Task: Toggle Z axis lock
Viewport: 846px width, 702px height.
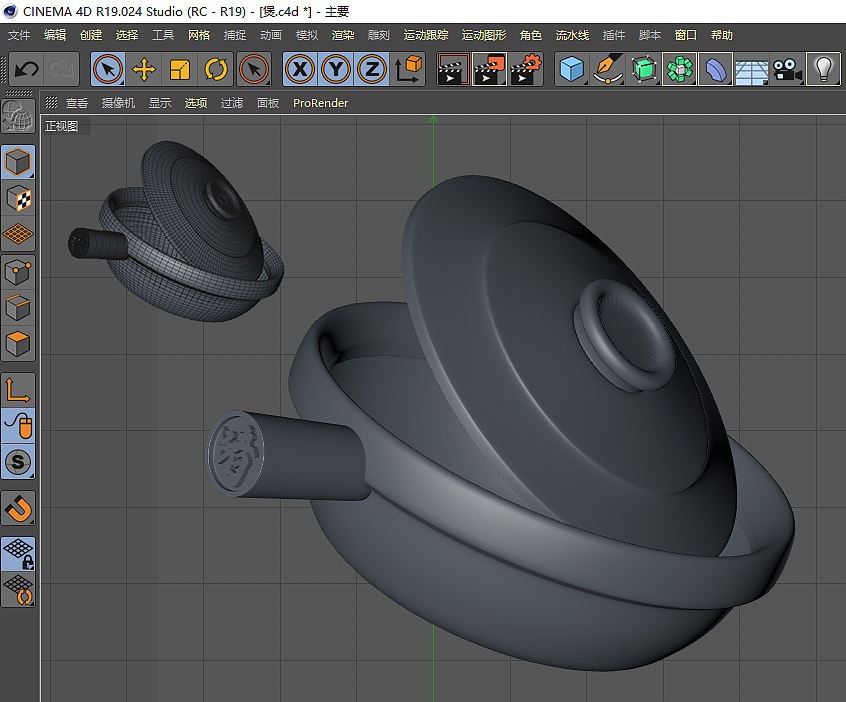Action: click(x=372, y=69)
